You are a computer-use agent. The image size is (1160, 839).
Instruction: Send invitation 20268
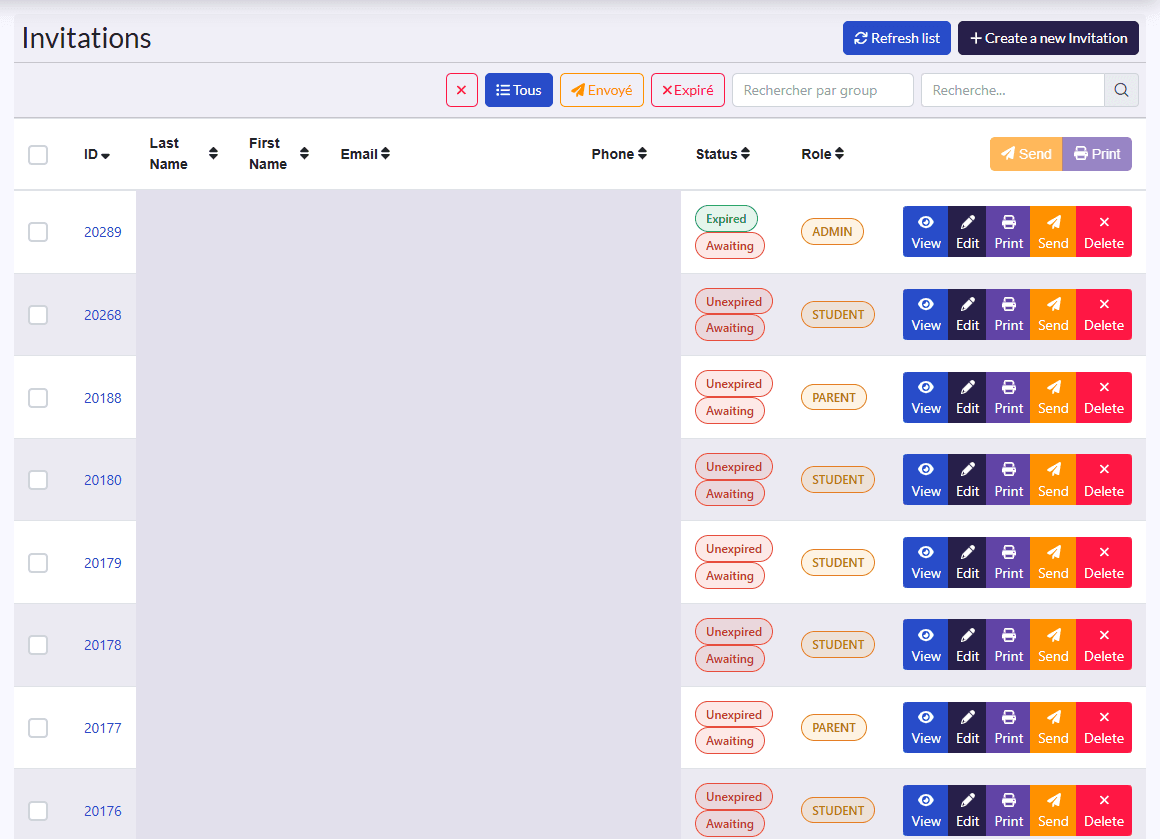tap(1053, 314)
